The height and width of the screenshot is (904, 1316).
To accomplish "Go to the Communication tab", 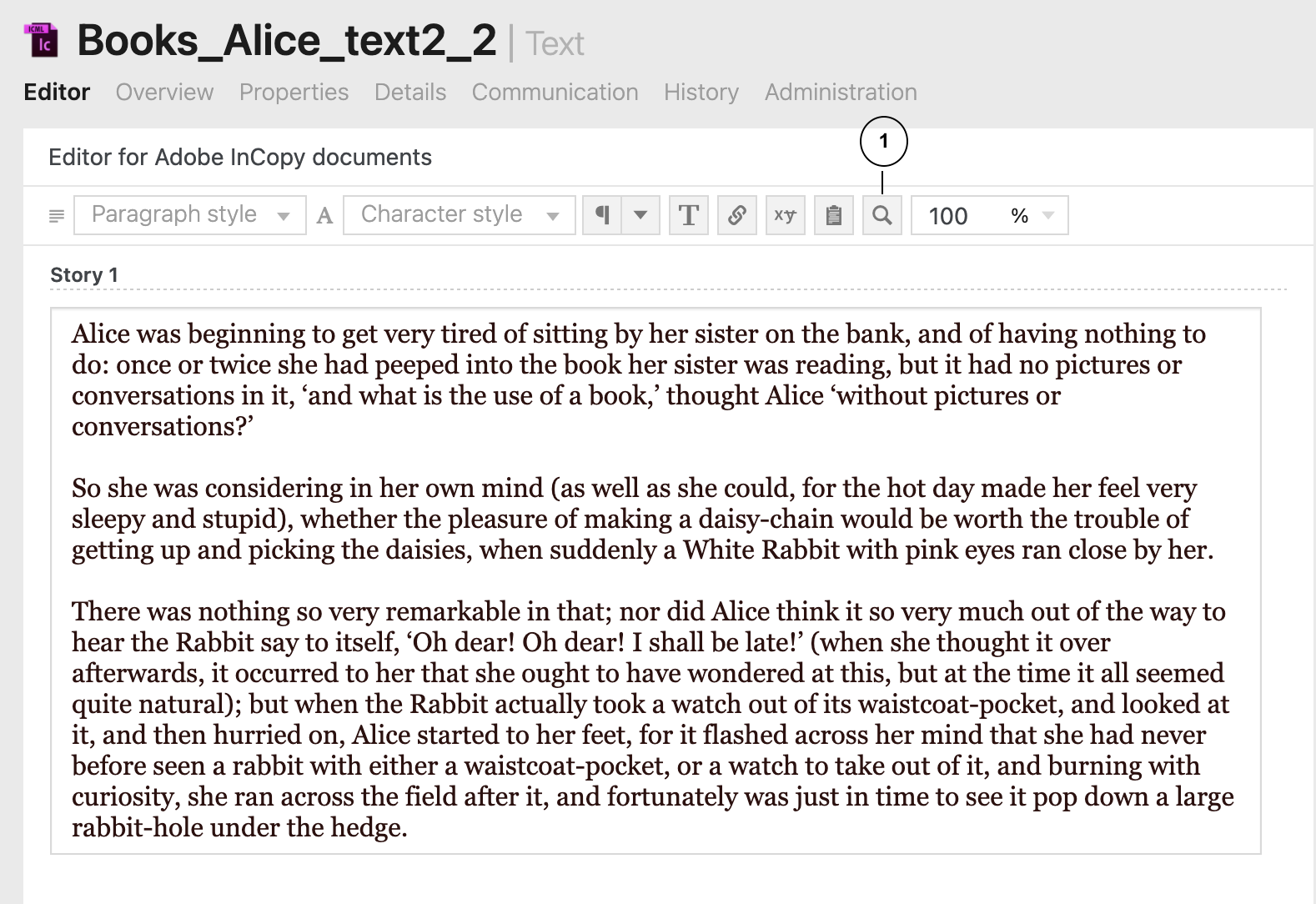I will tap(555, 92).
